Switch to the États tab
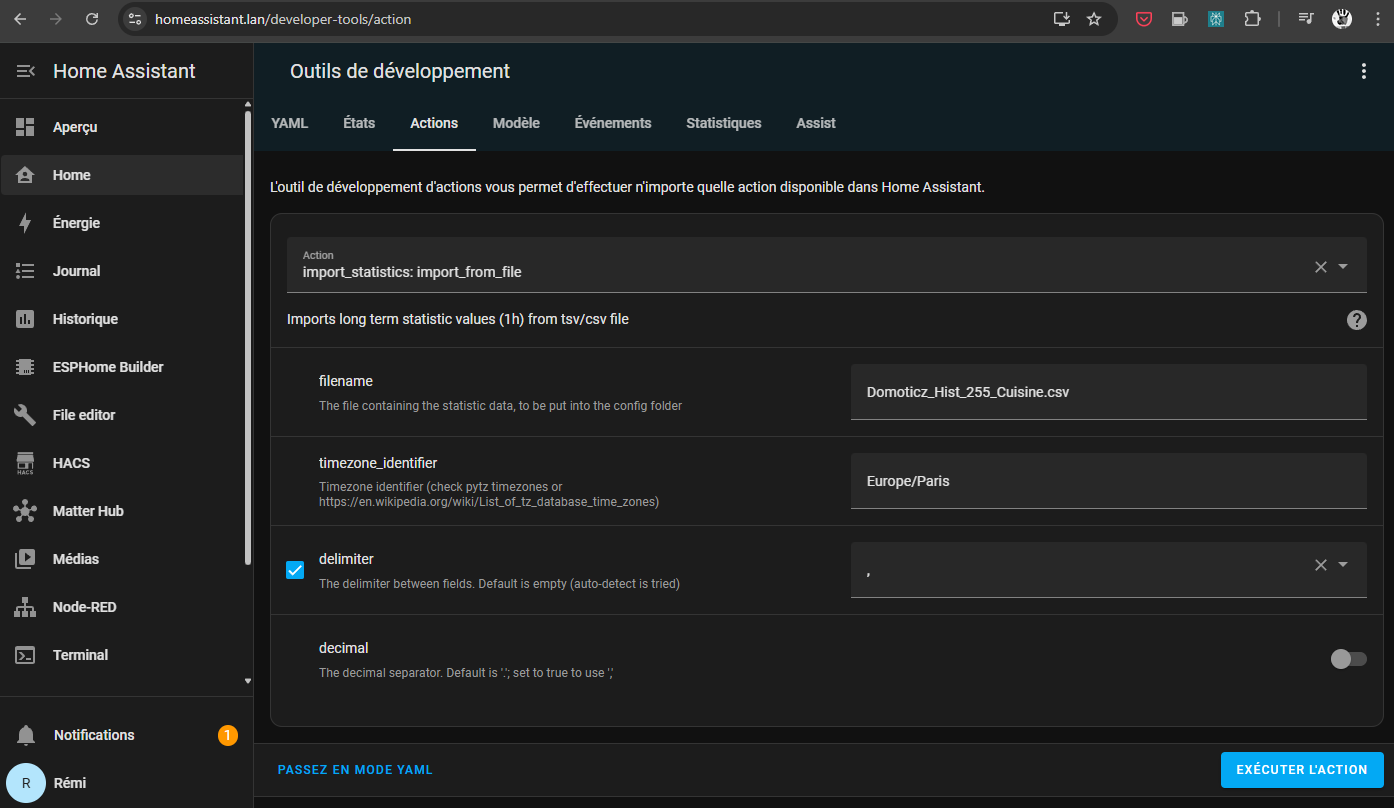The height and width of the screenshot is (808, 1394). click(x=359, y=123)
